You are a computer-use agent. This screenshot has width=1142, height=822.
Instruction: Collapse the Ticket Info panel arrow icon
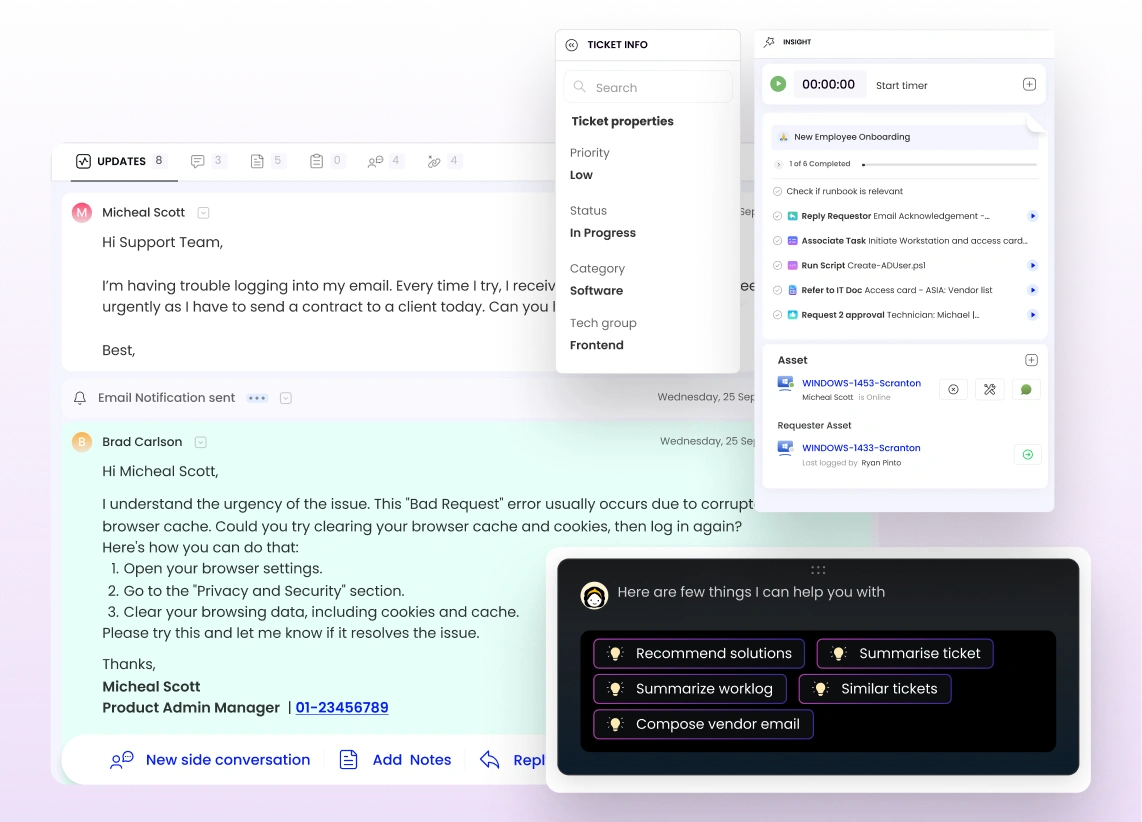tap(572, 45)
